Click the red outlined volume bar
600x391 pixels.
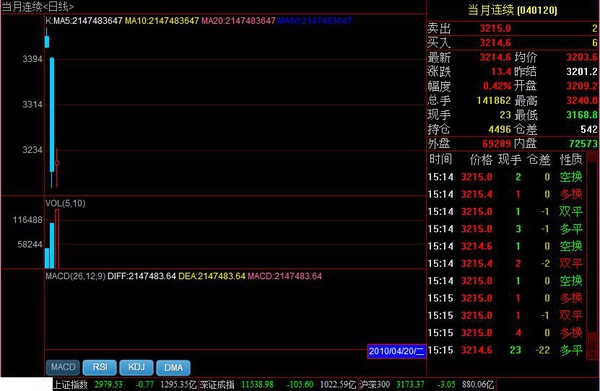click(x=57, y=239)
